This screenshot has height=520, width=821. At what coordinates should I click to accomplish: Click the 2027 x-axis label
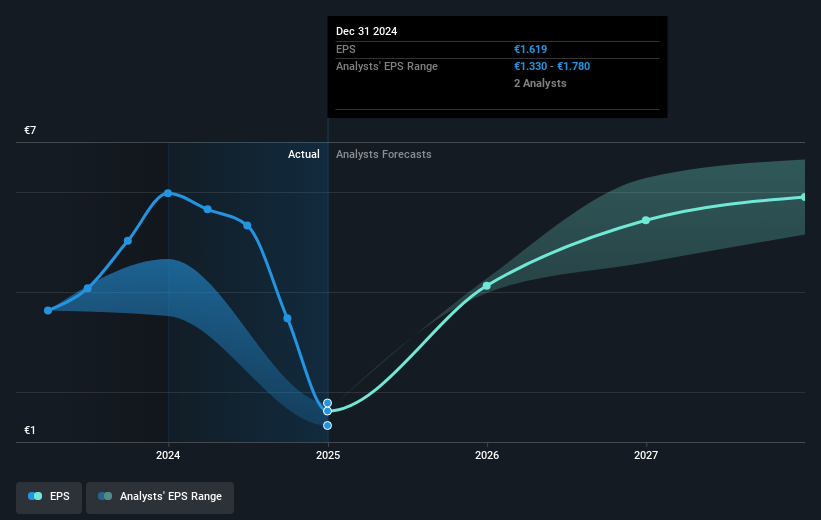646,455
